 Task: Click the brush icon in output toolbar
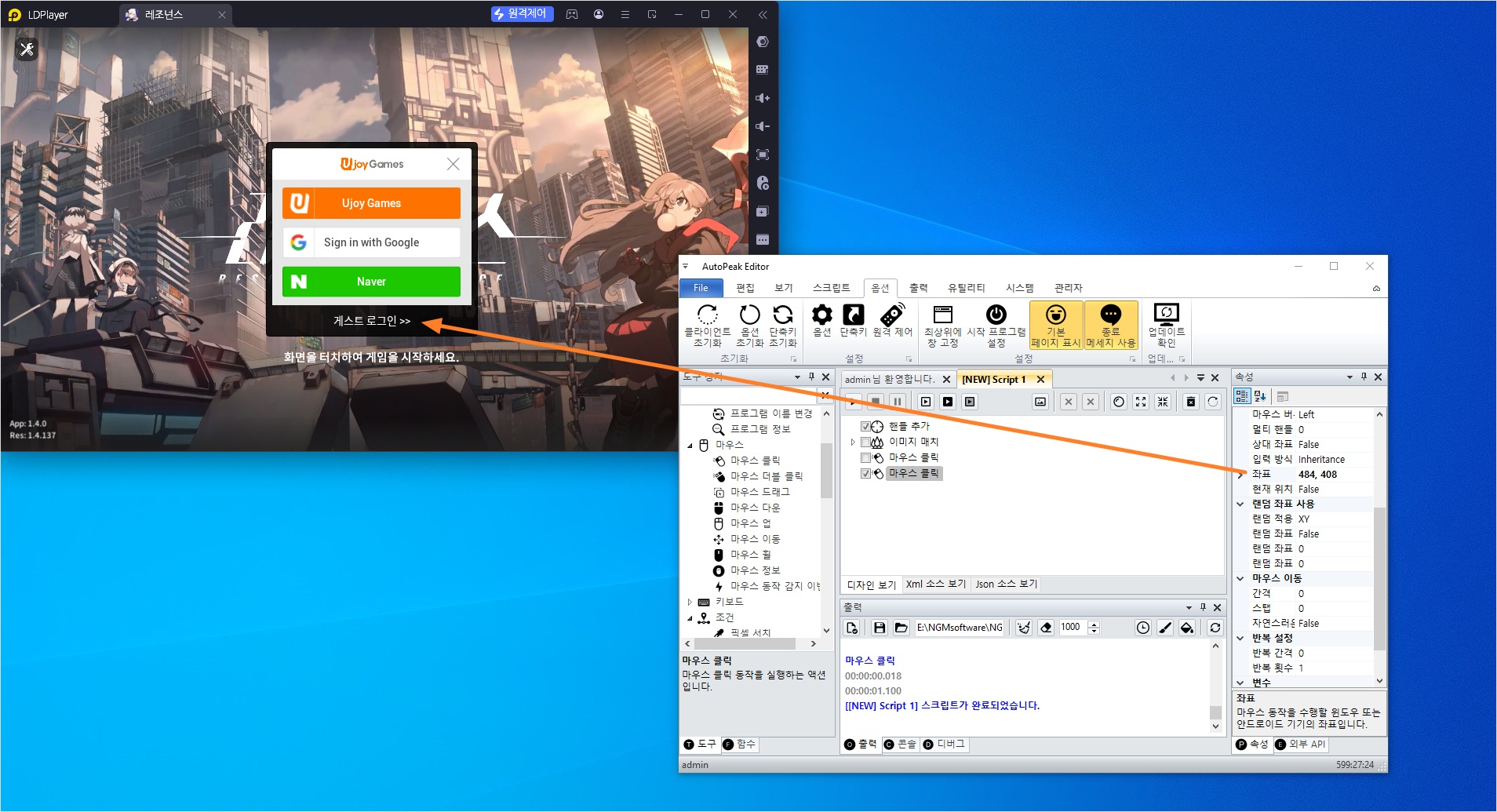click(1165, 628)
